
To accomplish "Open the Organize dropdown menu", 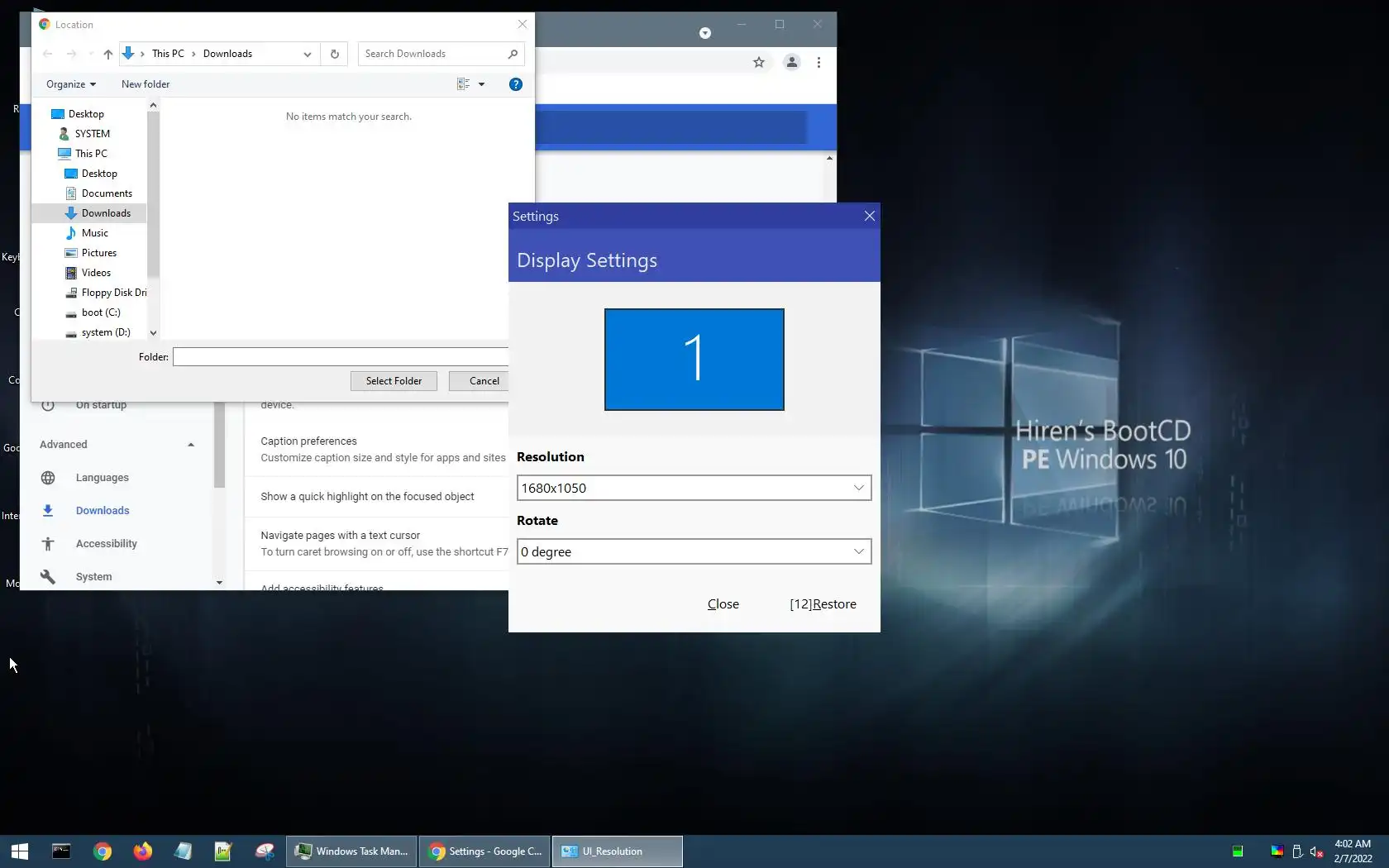I will point(71,84).
